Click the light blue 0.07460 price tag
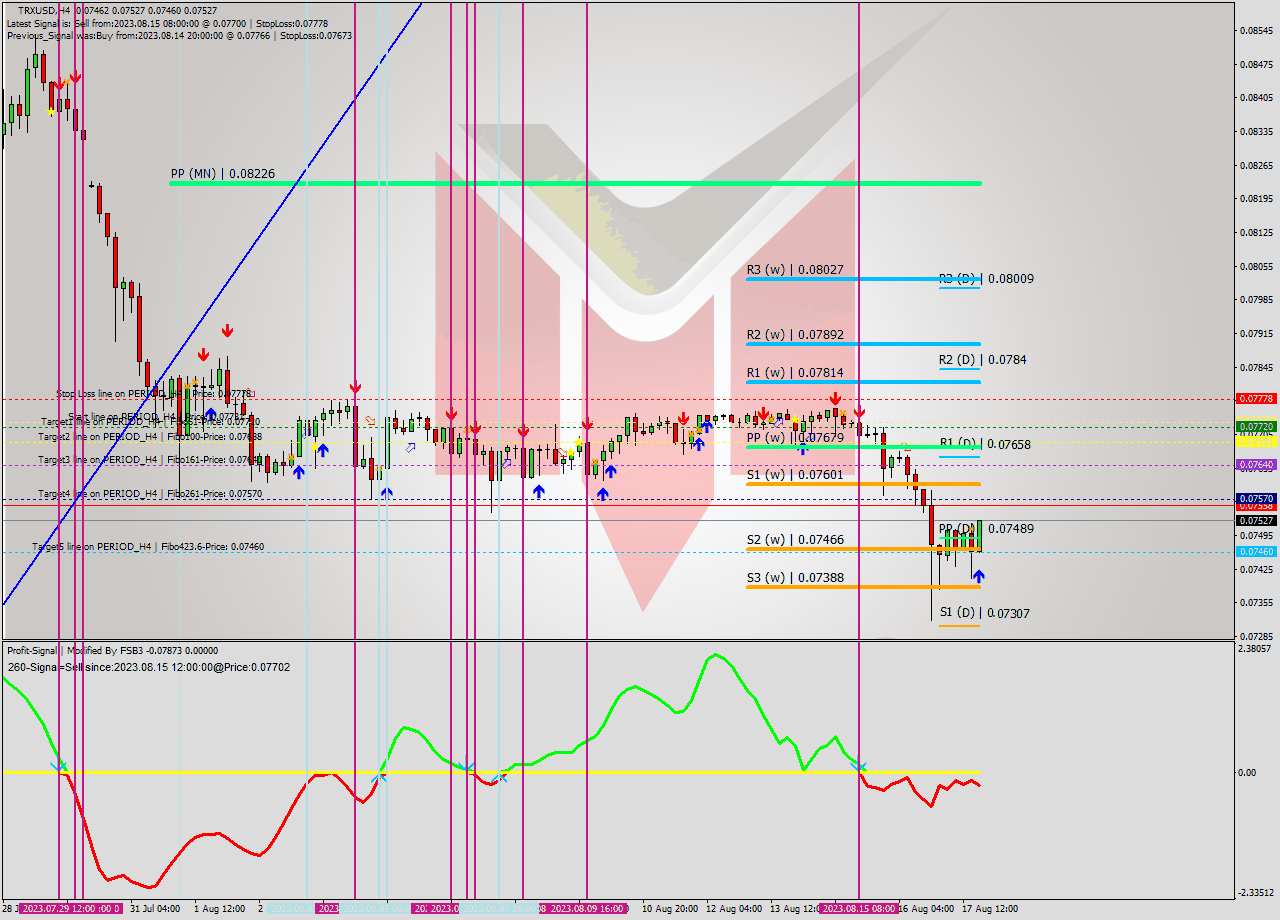The height and width of the screenshot is (920, 1280). [1256, 551]
